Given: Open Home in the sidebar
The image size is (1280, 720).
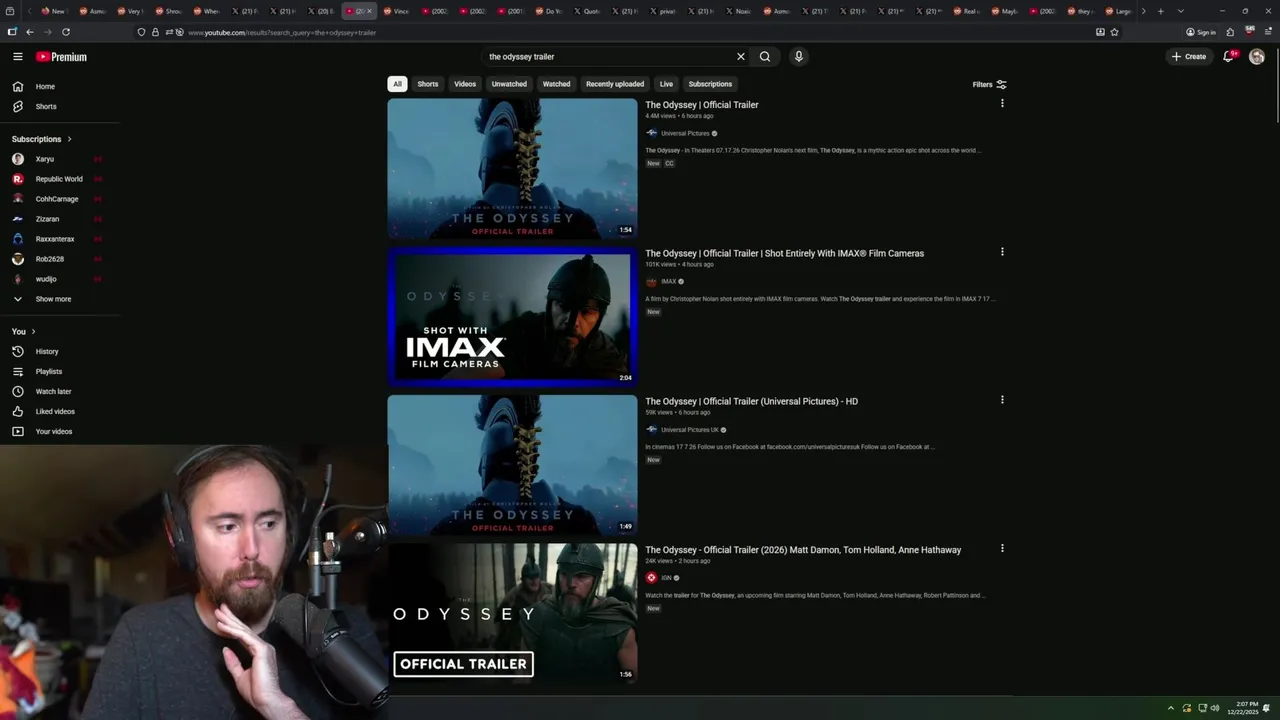Looking at the screenshot, I should [60, 87].
